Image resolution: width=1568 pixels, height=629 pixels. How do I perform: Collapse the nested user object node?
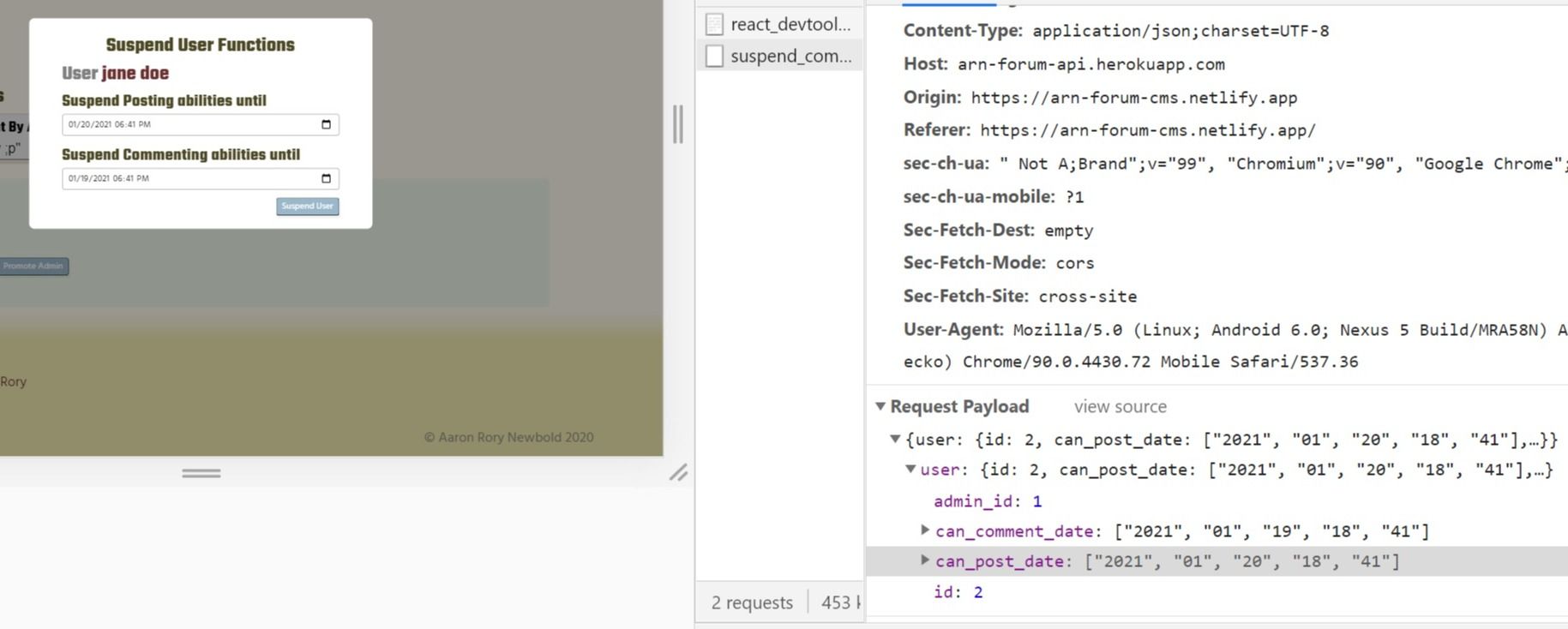coord(910,470)
